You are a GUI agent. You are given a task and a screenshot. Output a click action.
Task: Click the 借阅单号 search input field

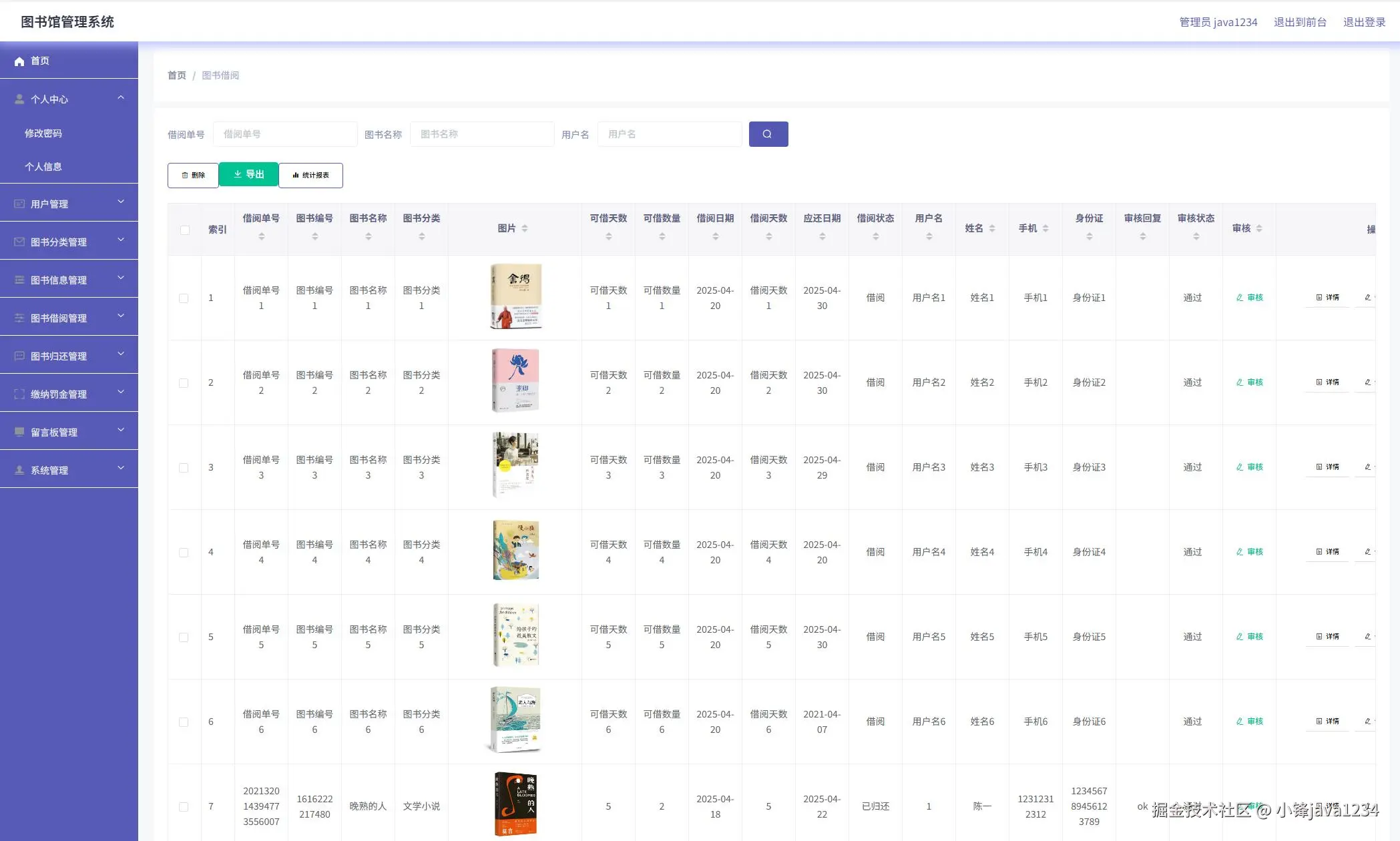(x=285, y=134)
